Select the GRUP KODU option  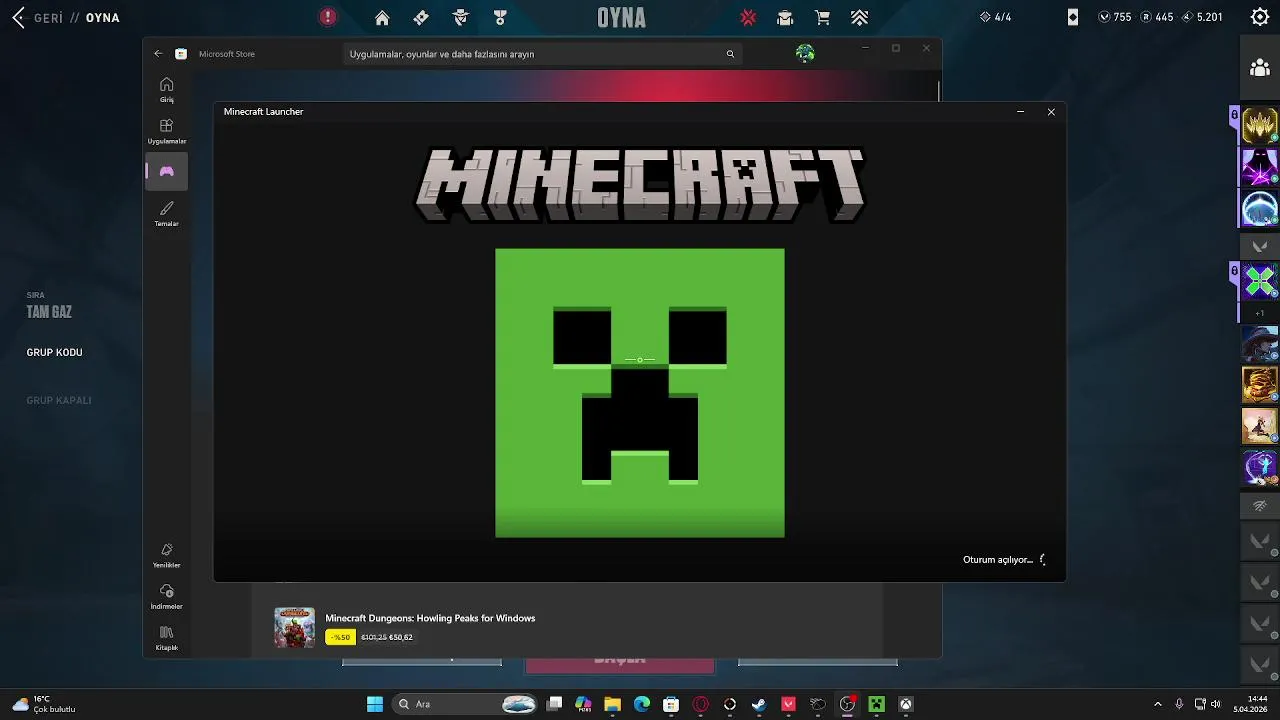point(55,352)
